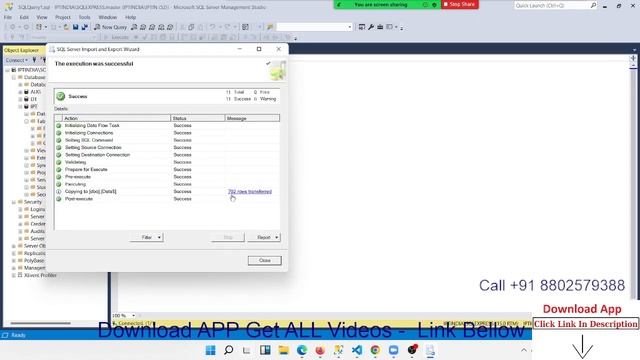Collapse the Security node in Object Explorer
The width and height of the screenshot is (640, 360).
(x=13, y=202)
